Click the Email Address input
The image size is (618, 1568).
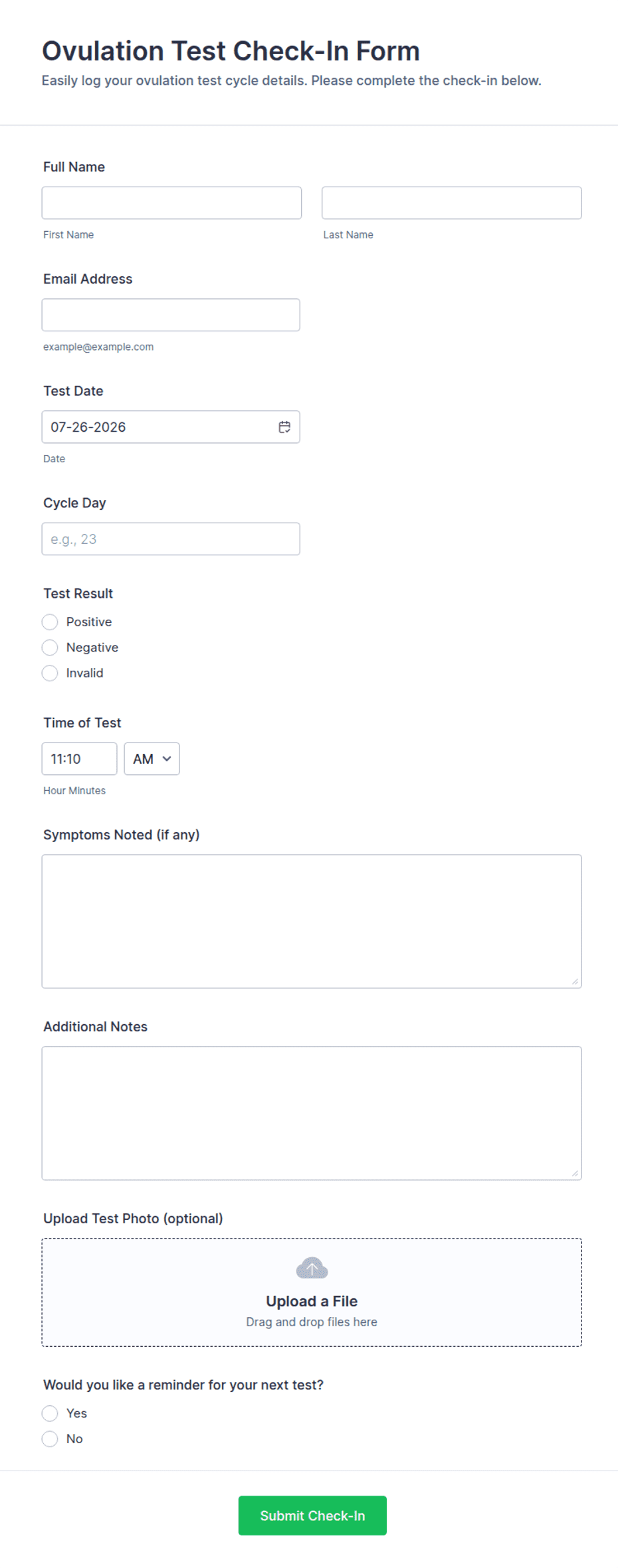tap(171, 315)
